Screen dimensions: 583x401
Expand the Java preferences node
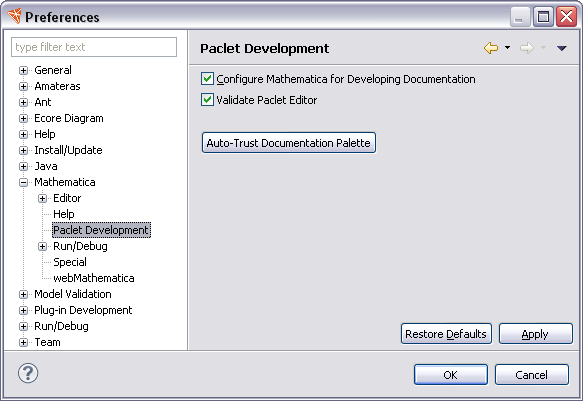pyautogui.click(x=23, y=166)
